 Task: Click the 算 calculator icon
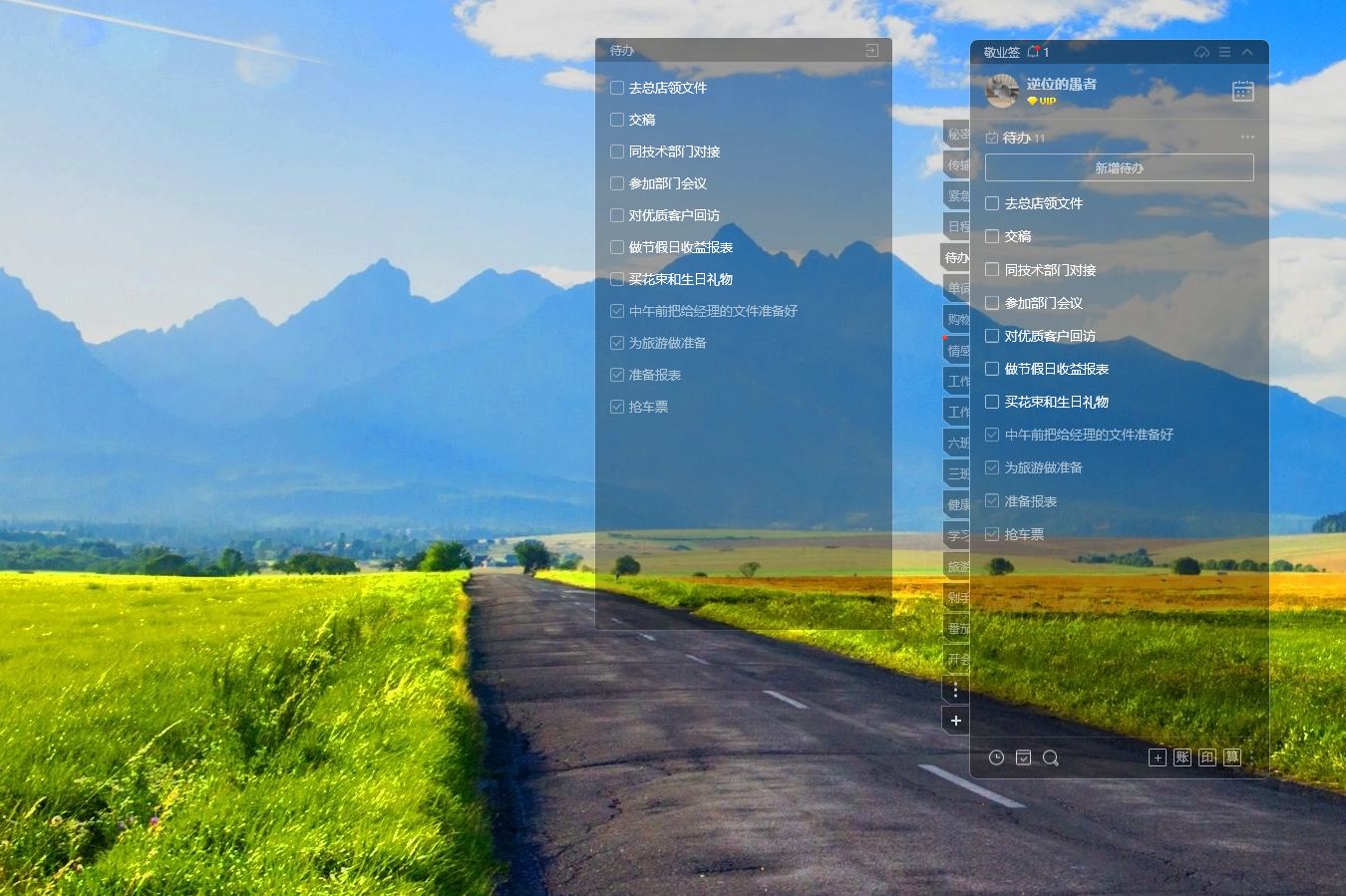[1232, 757]
